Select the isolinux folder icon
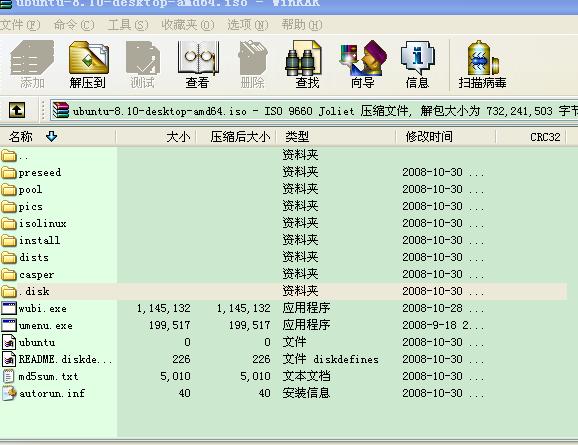The height and width of the screenshot is (445, 578). [x=9, y=223]
